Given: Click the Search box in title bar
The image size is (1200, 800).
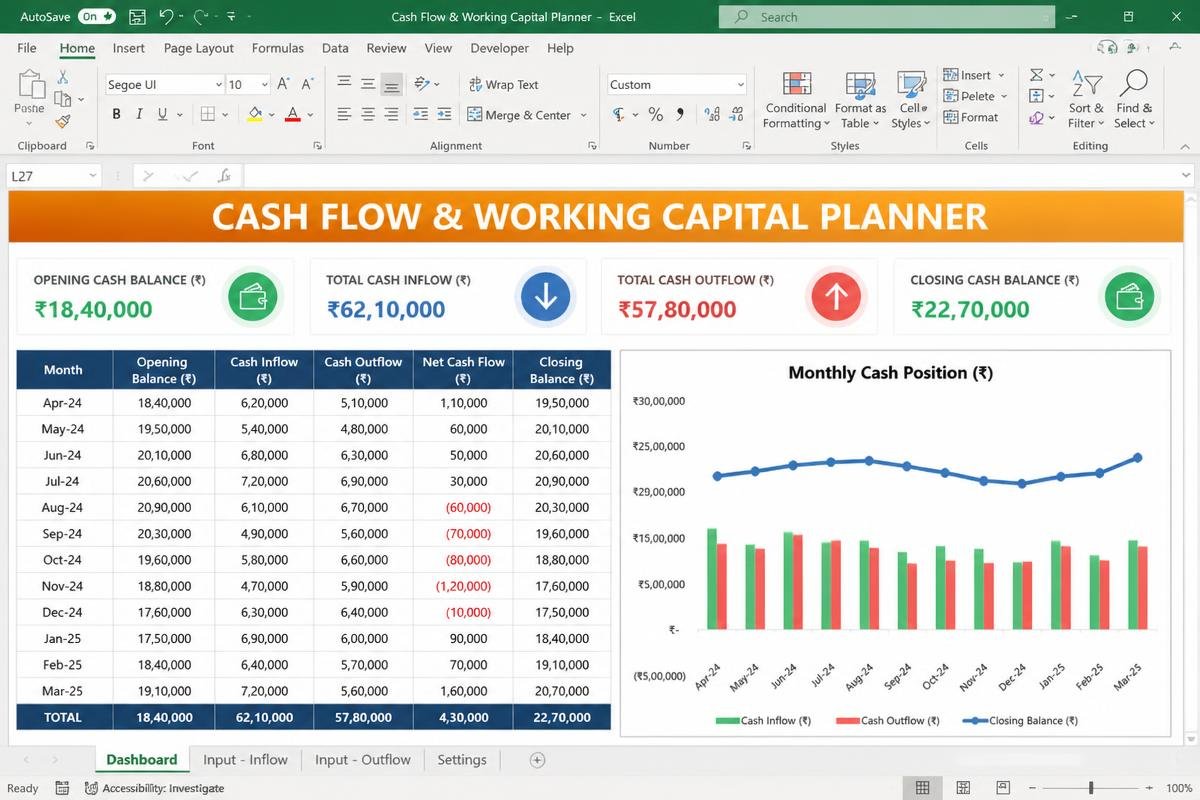Looking at the screenshot, I should (x=886, y=17).
